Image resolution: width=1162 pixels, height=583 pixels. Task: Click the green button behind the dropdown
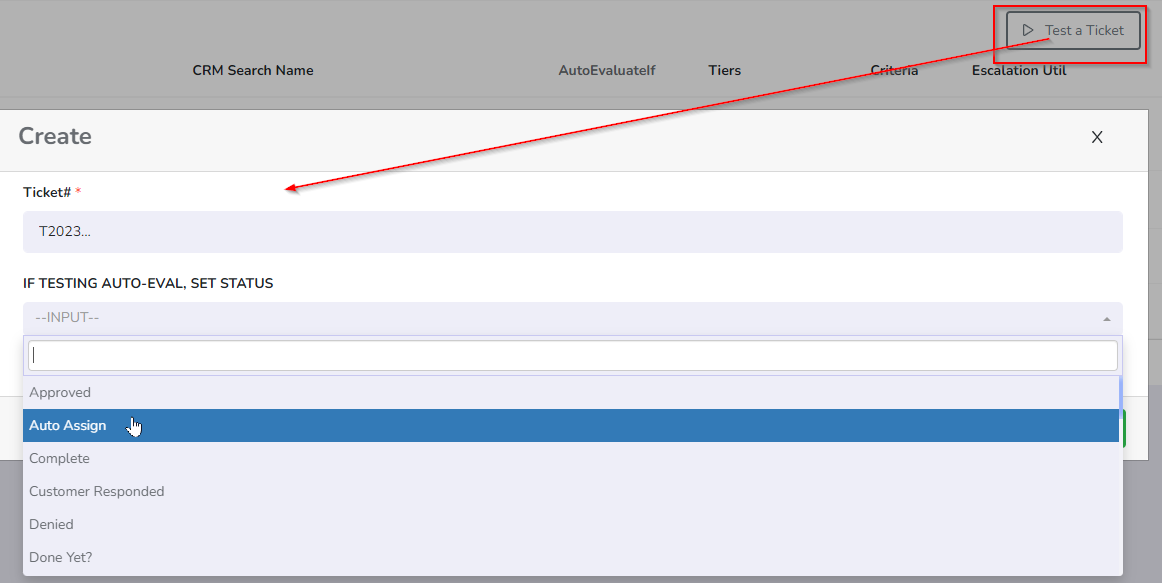click(1125, 428)
